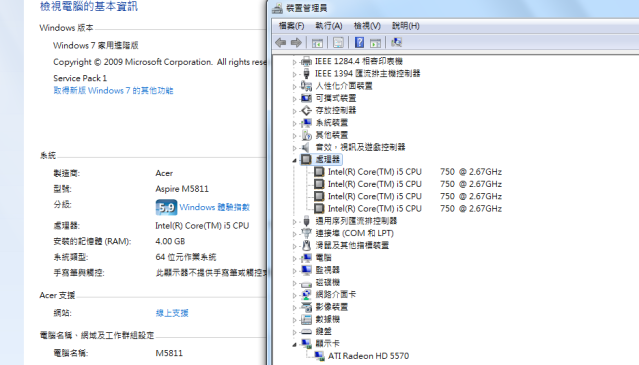Select the 電腦 tree item label

coord(324,257)
